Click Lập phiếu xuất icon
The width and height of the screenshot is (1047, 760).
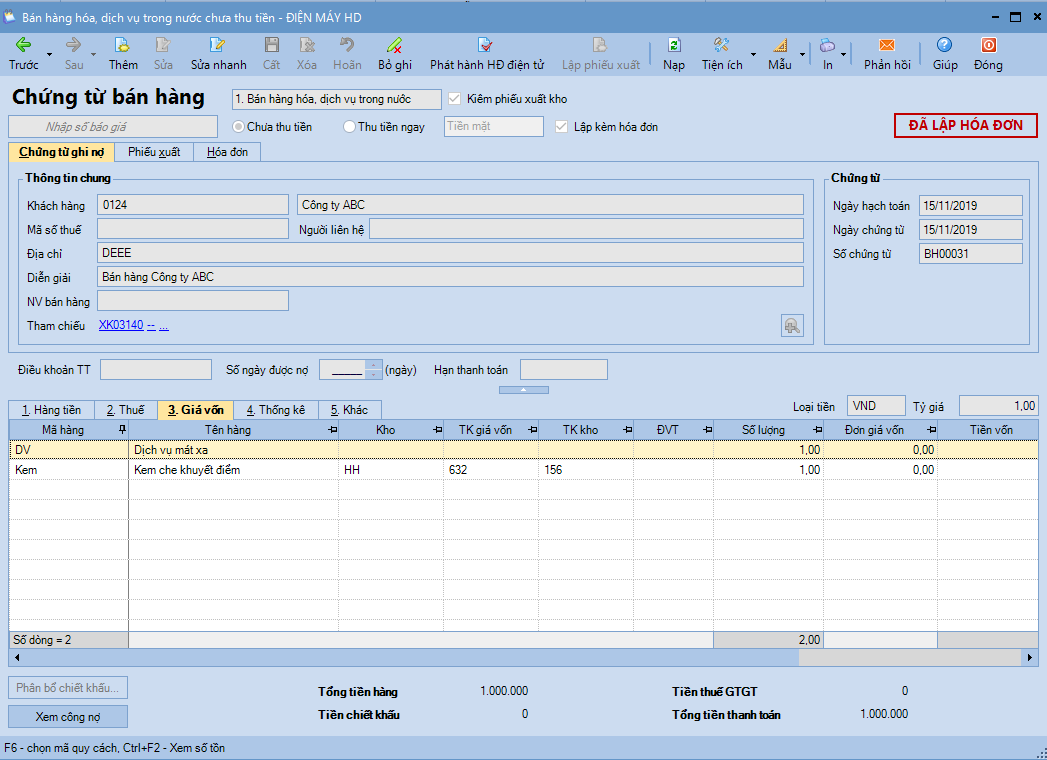[600, 45]
